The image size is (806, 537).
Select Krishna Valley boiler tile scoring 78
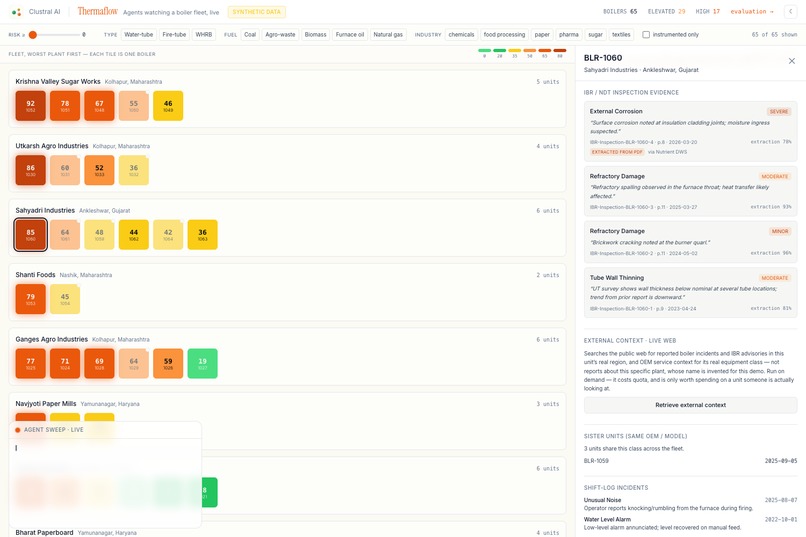(x=65, y=106)
